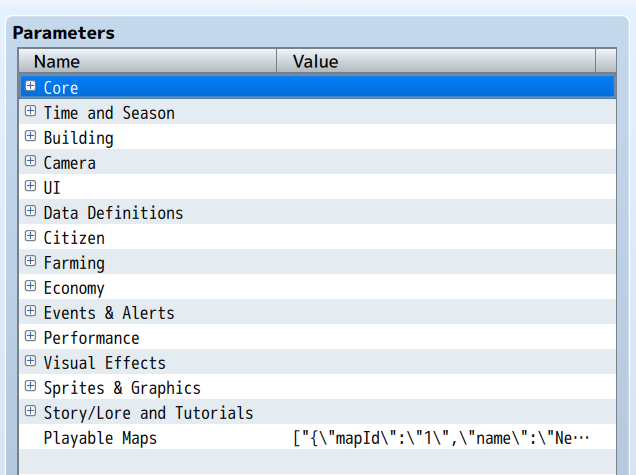Expand the Performance parameter group
The image size is (636, 475).
[30, 337]
